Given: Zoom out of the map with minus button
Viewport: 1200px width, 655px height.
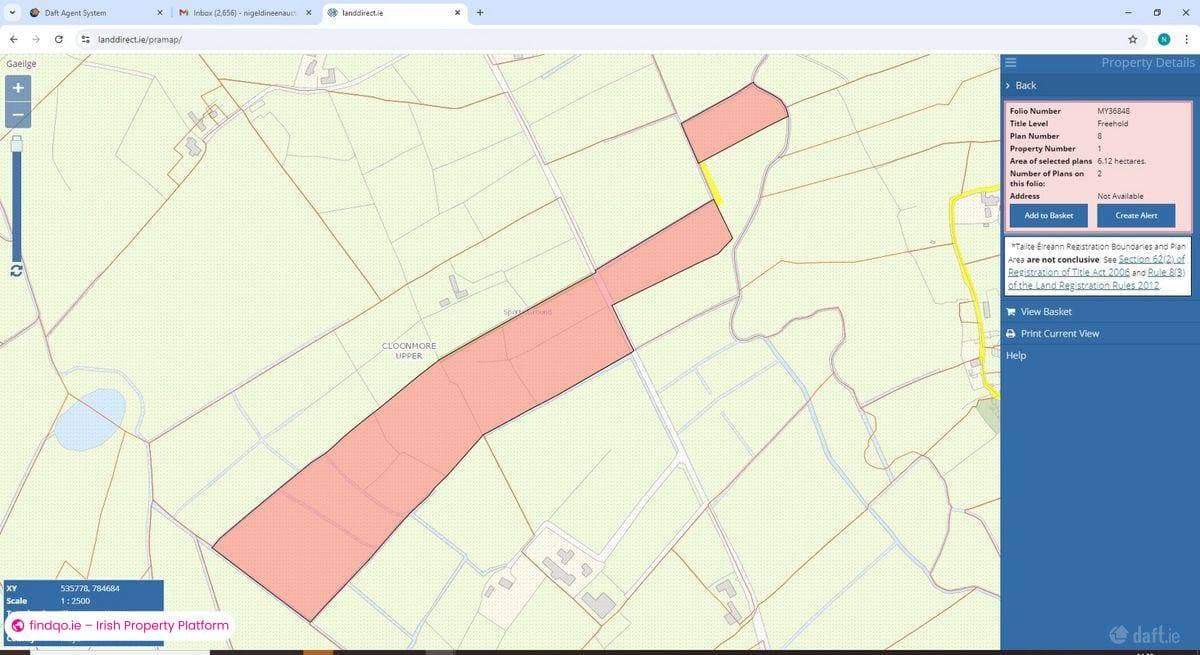Looking at the screenshot, I should click(x=17, y=115).
